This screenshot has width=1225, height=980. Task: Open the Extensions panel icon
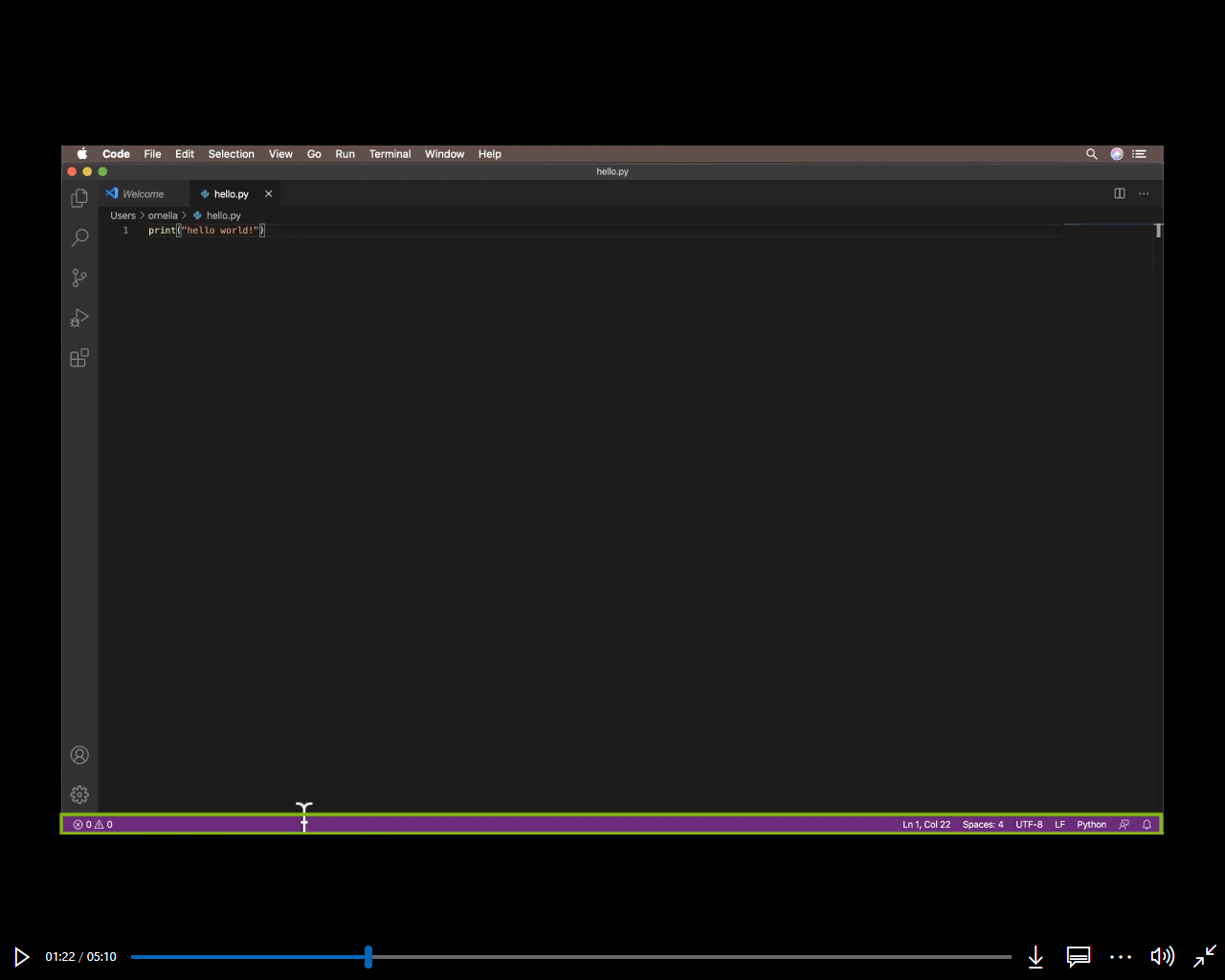(79, 358)
